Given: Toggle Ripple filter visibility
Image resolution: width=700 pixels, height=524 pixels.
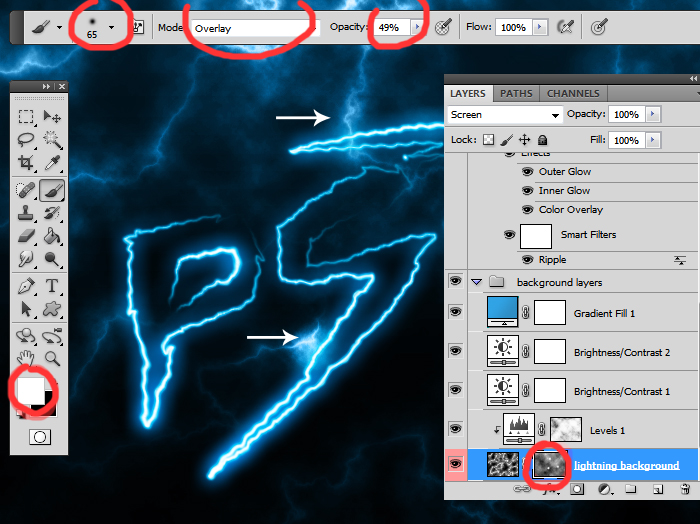Looking at the screenshot, I should (527, 259).
